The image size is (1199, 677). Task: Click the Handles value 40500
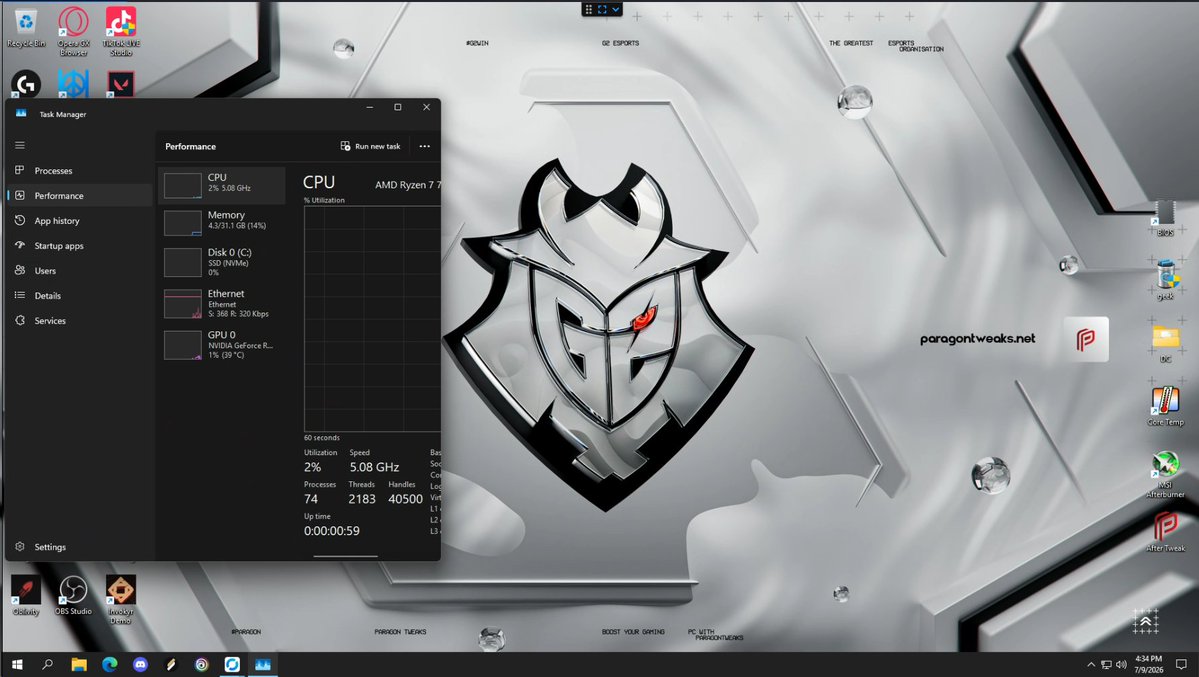(405, 499)
